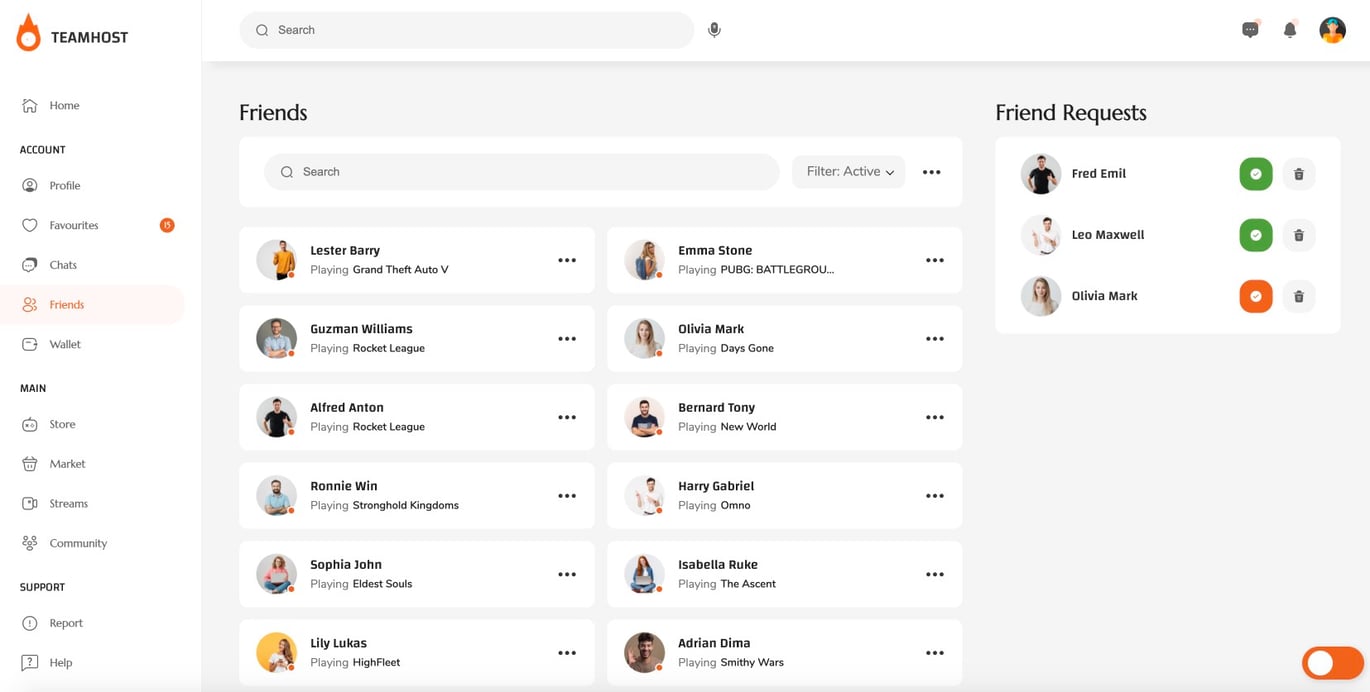Click trash icon for Leo Maxwell's request
Image resolution: width=1370 pixels, height=692 pixels.
coord(1298,235)
